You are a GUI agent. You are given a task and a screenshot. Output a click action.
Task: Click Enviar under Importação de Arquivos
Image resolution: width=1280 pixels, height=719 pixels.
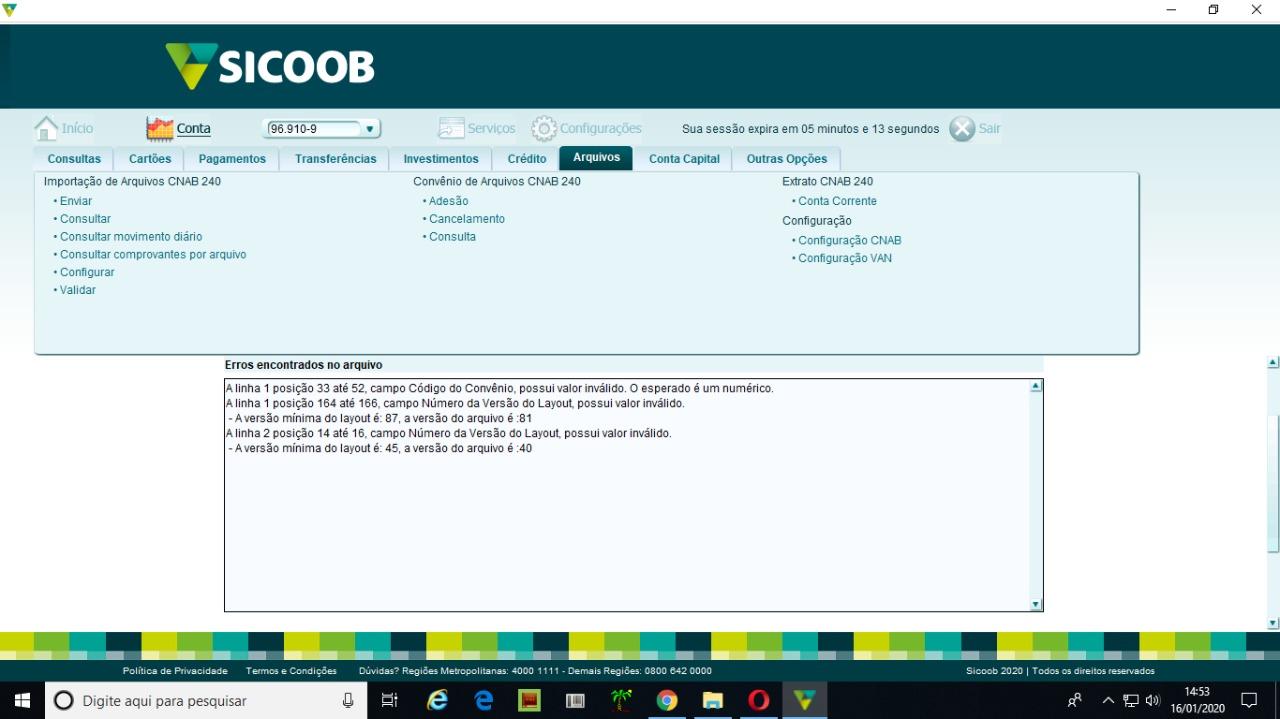(76, 201)
